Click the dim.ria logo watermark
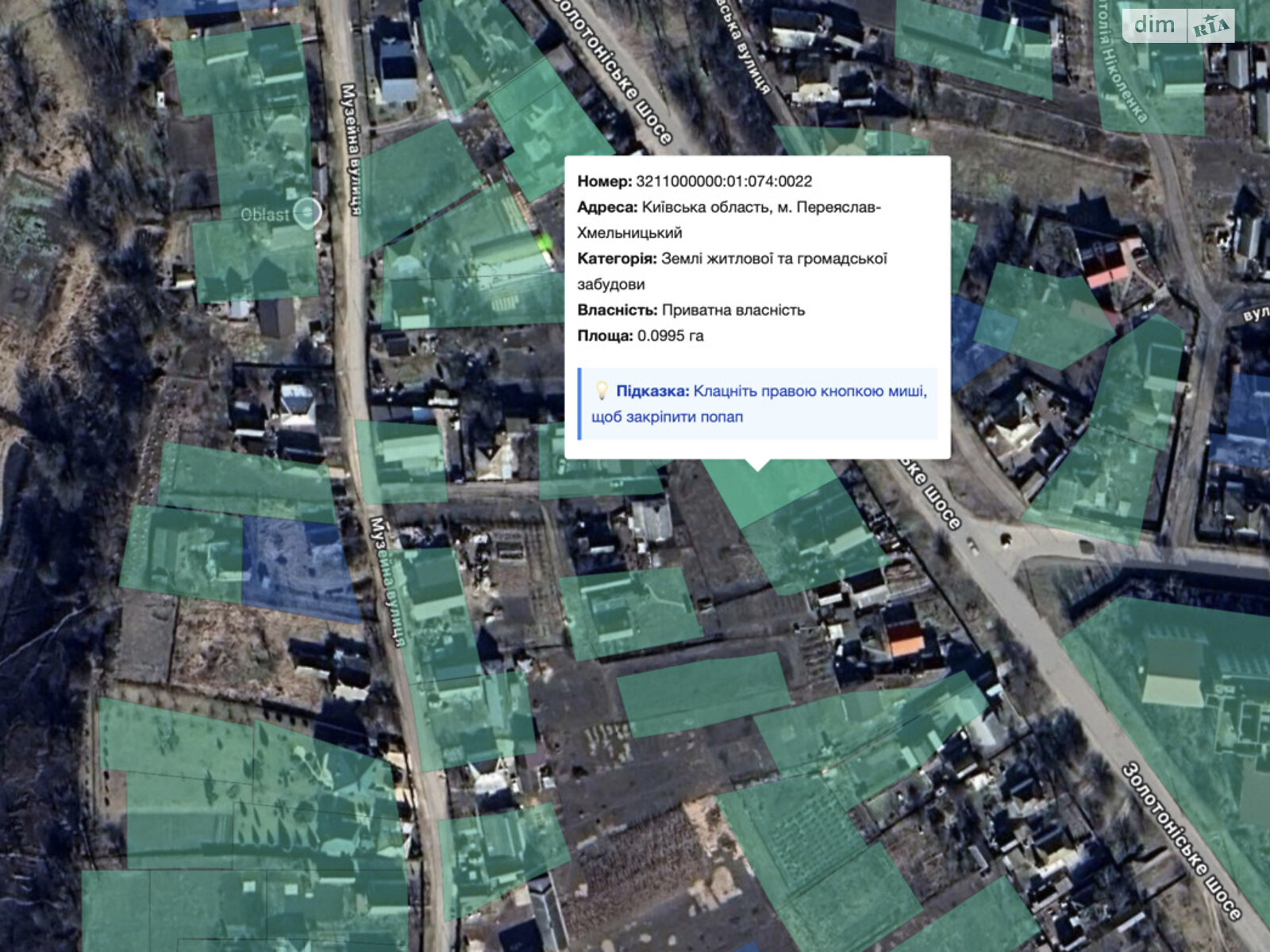This screenshot has height=952, width=1270. click(1178, 26)
